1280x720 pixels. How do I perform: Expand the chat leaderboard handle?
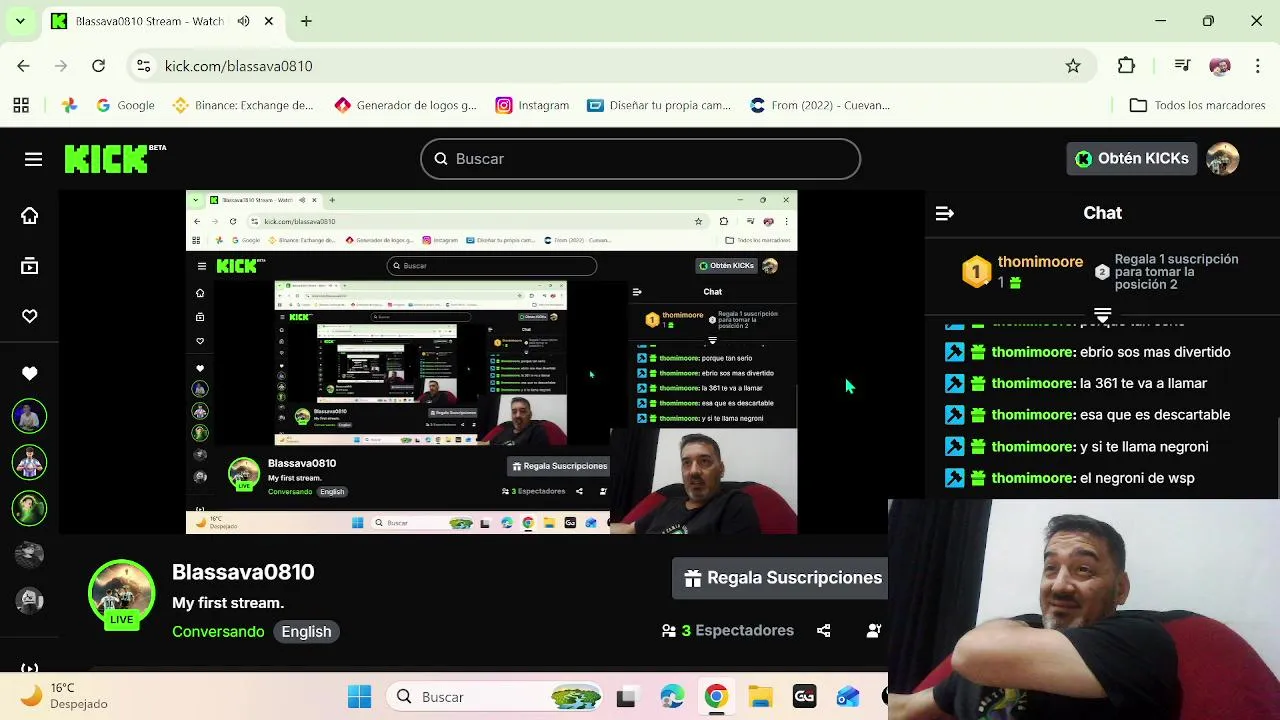[x=1102, y=313]
